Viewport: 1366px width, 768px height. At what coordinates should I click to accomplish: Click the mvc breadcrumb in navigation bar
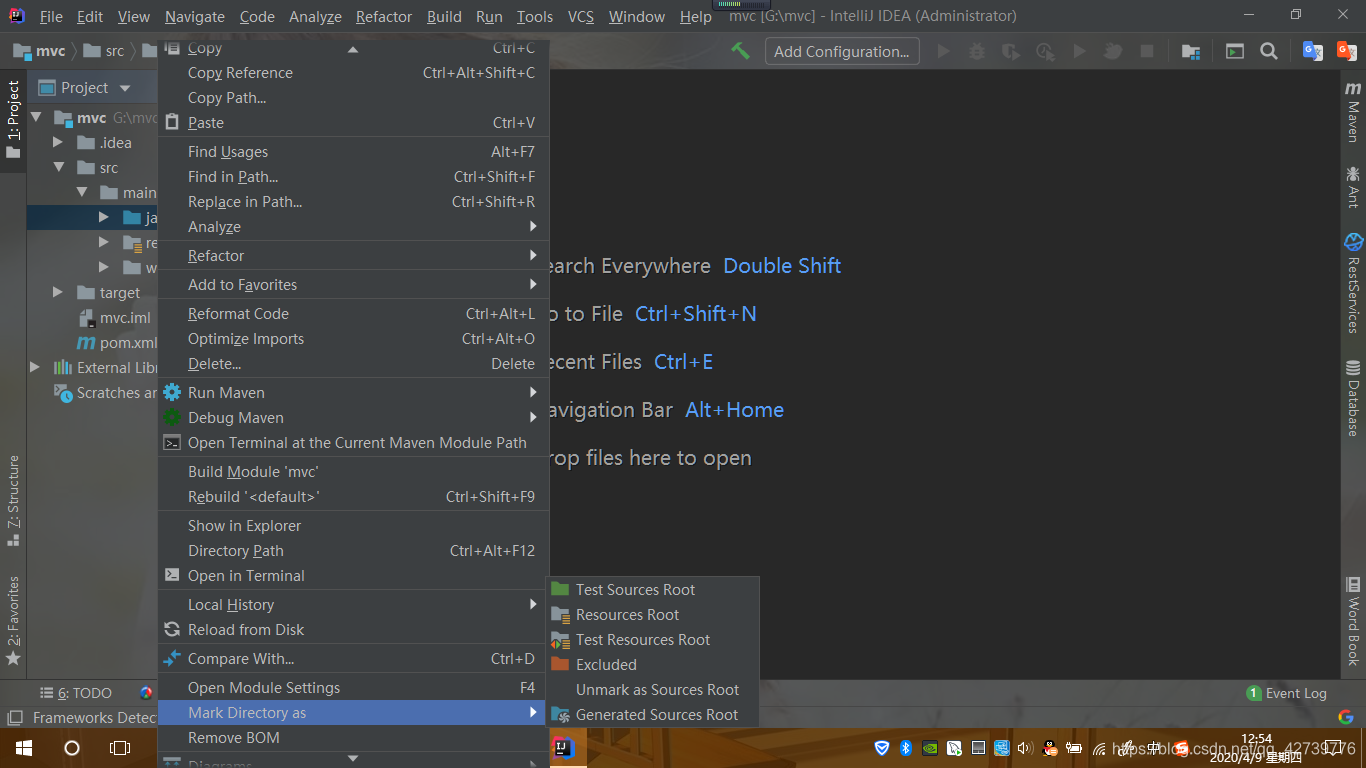pos(40,51)
